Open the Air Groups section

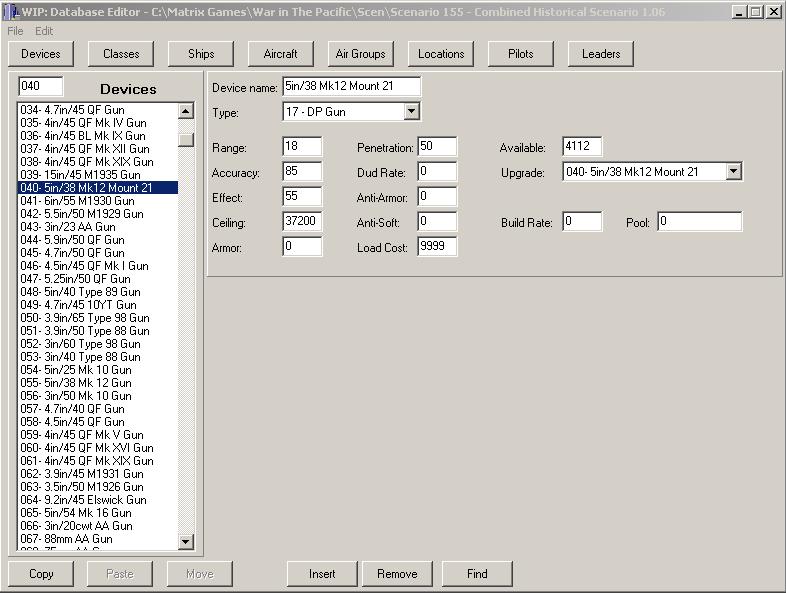[361, 54]
